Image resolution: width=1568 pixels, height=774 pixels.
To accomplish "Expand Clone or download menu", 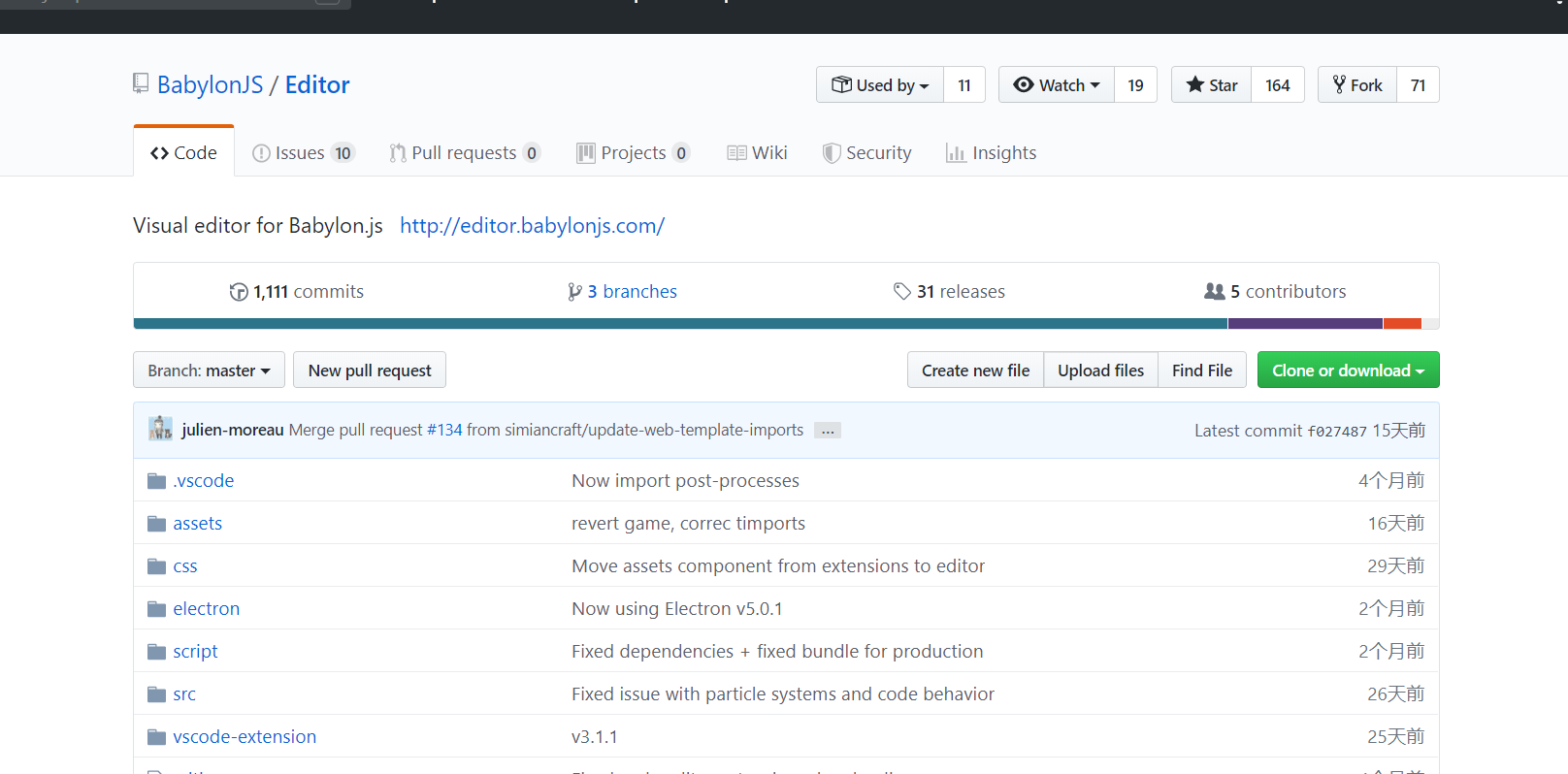I will coord(1348,371).
